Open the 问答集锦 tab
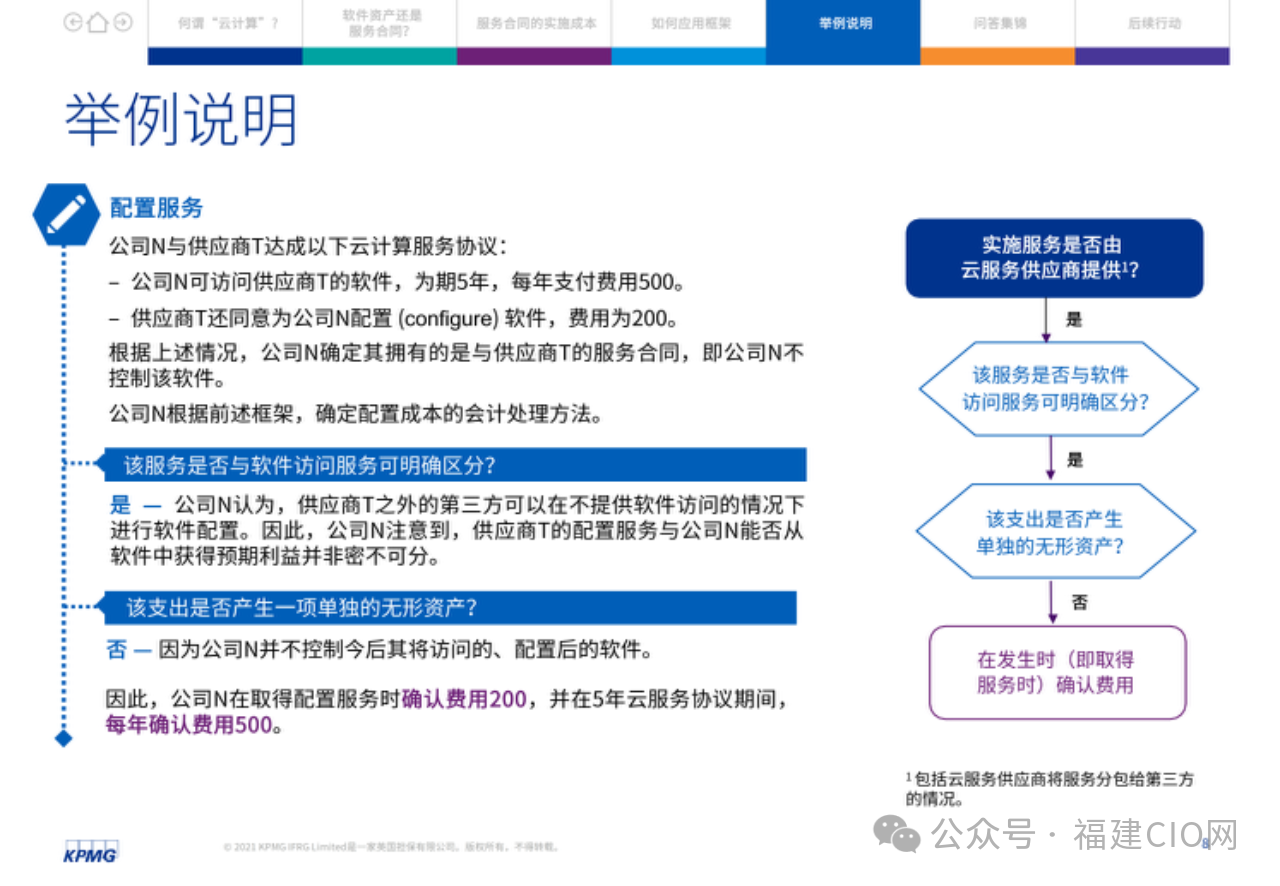 coord(997,23)
